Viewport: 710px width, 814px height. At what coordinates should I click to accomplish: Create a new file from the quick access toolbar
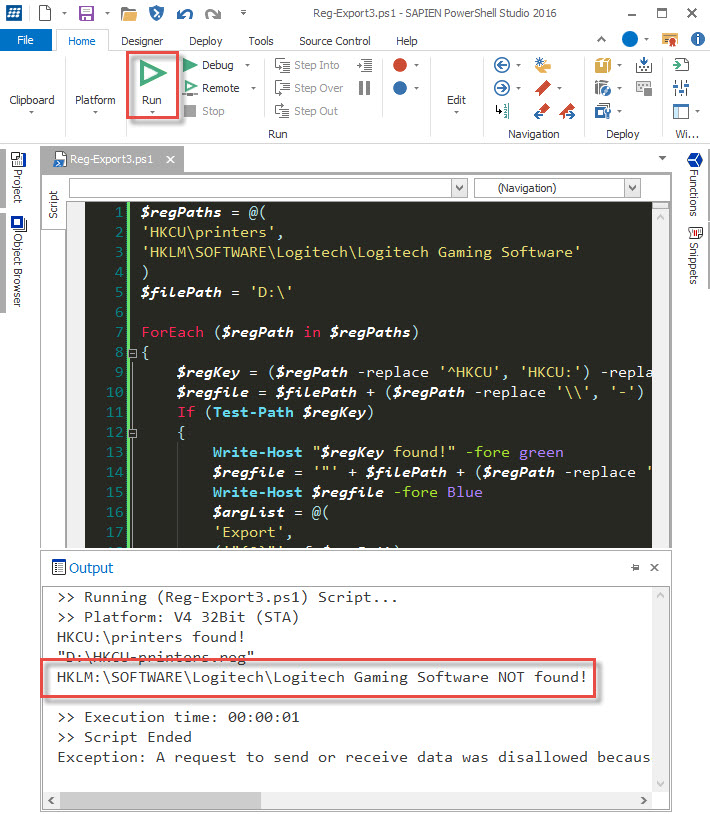pyautogui.click(x=45, y=12)
